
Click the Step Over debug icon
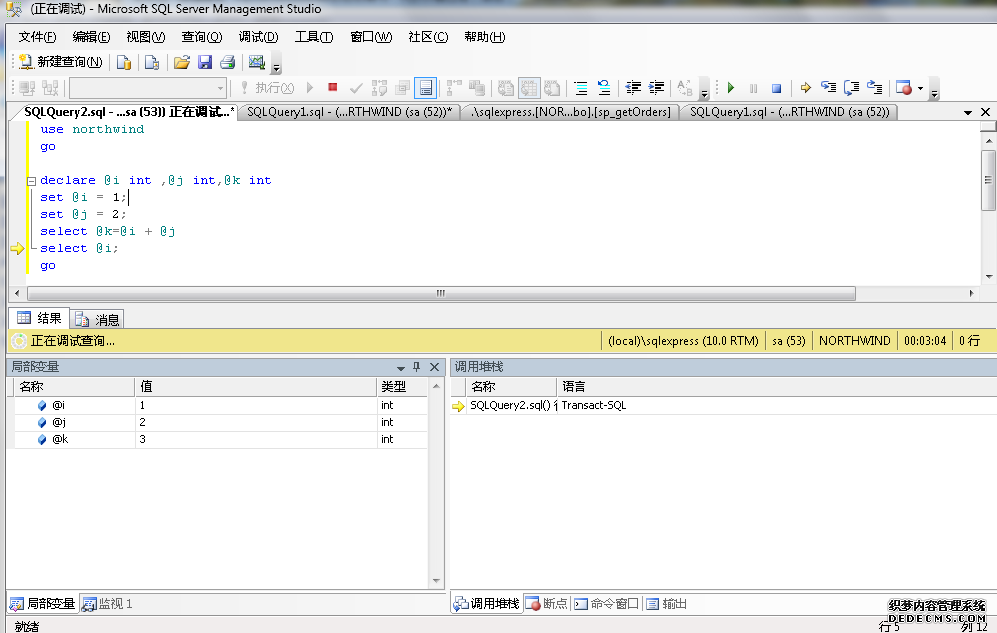point(851,88)
